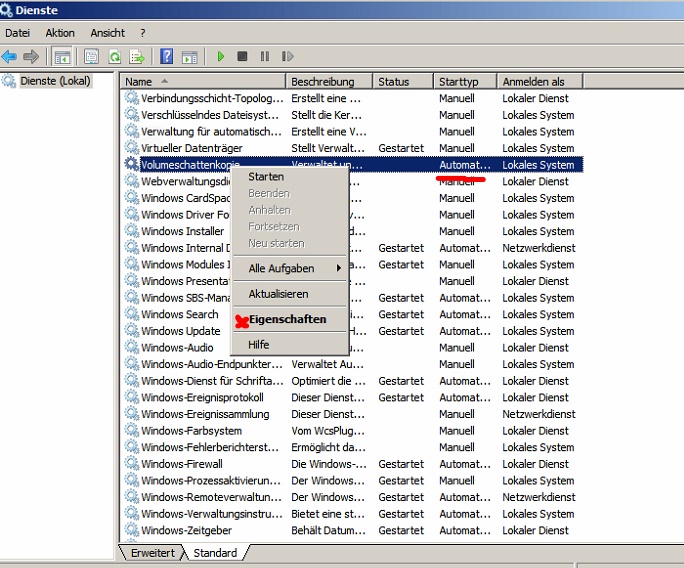Select the Windows-Zeitgeber service name
The height and width of the screenshot is (568, 684).
[186, 530]
